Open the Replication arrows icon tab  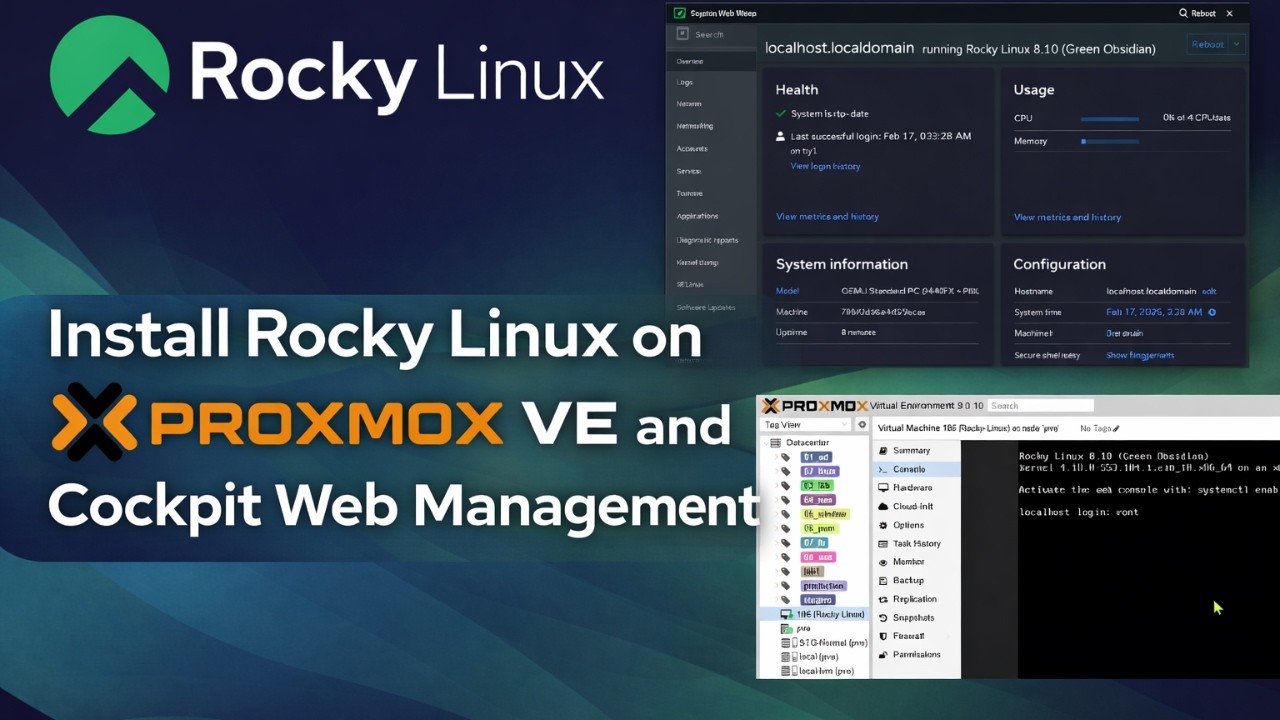tap(883, 599)
